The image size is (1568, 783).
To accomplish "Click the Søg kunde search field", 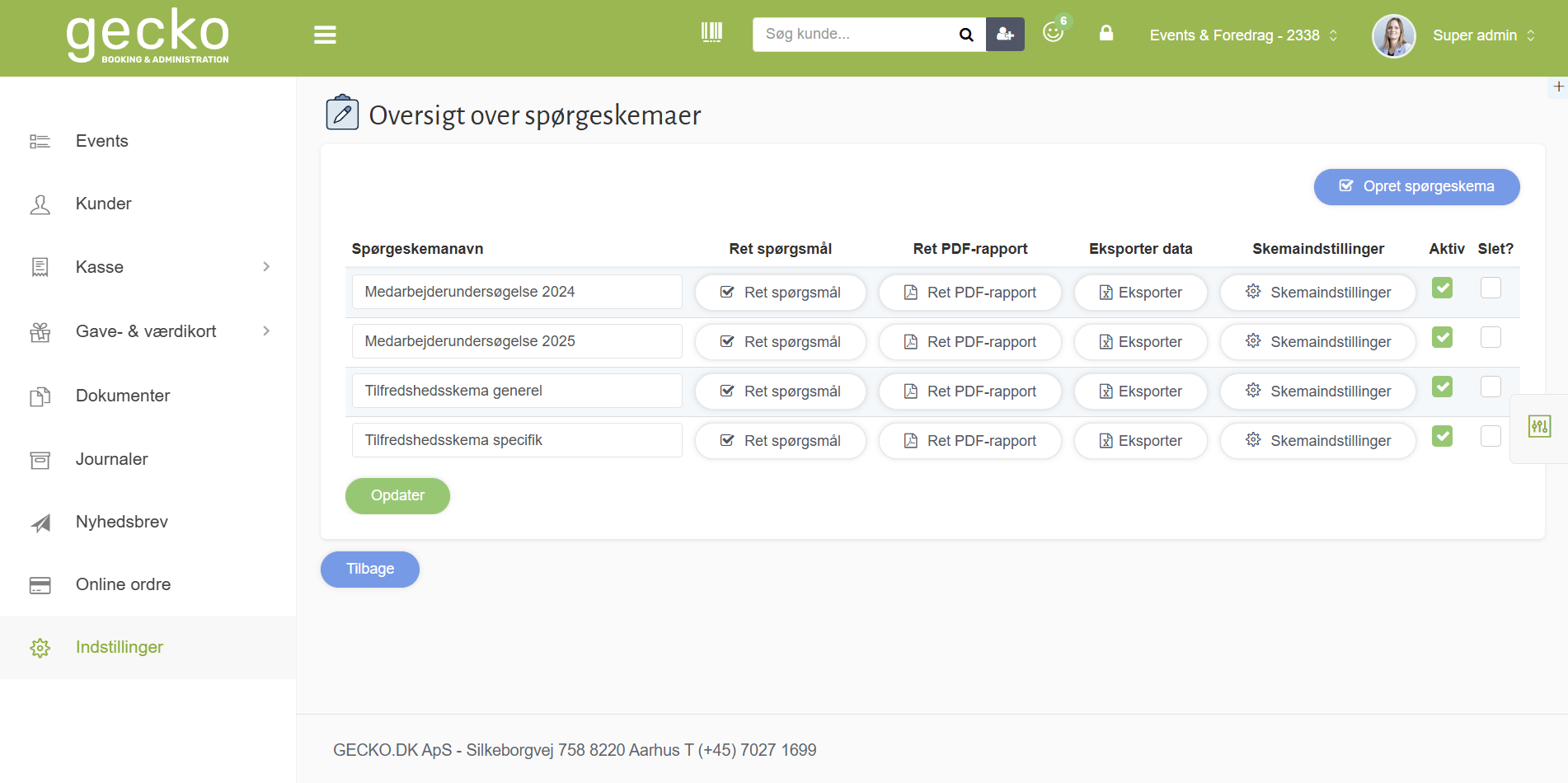I will (853, 35).
